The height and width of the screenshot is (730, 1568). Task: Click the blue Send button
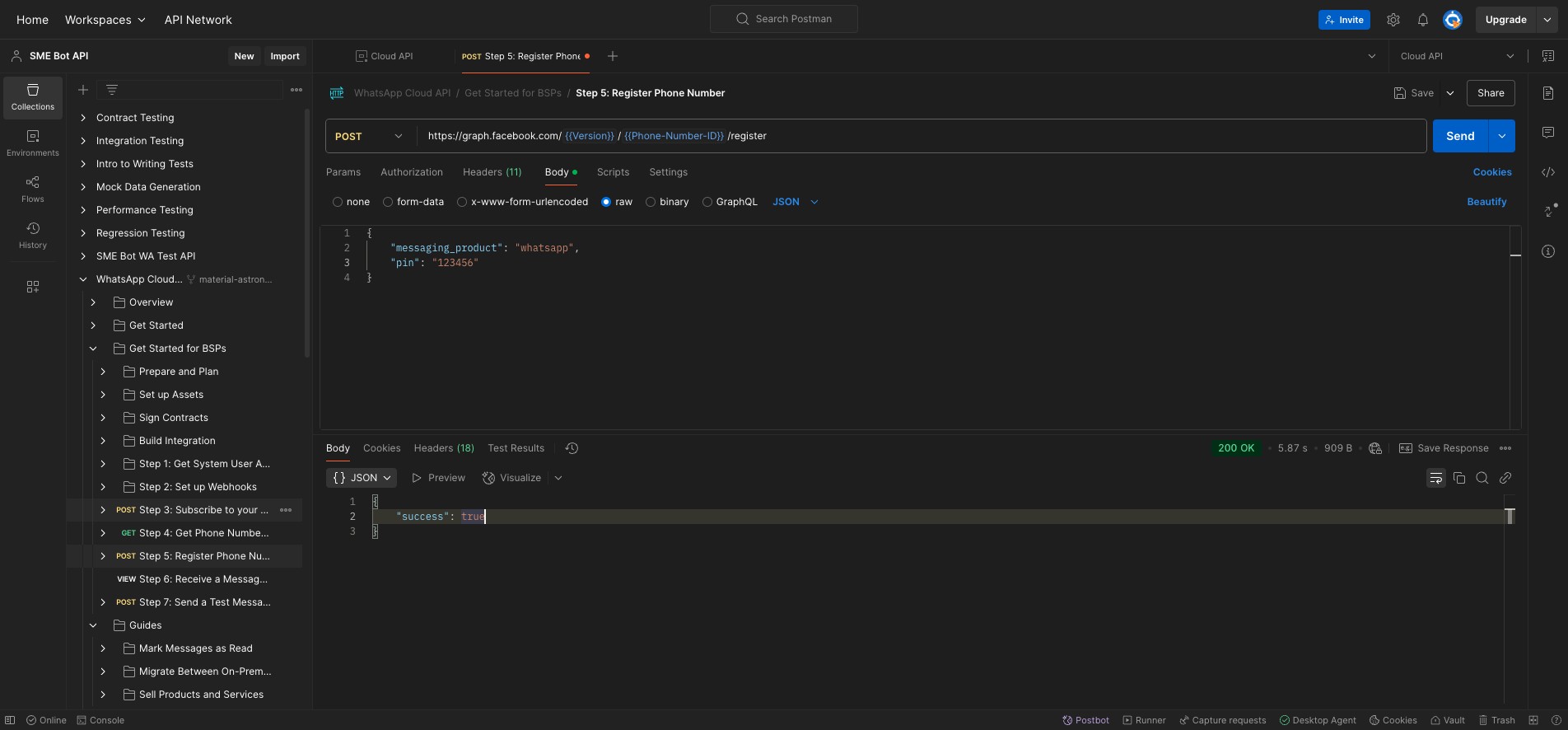click(x=1460, y=136)
